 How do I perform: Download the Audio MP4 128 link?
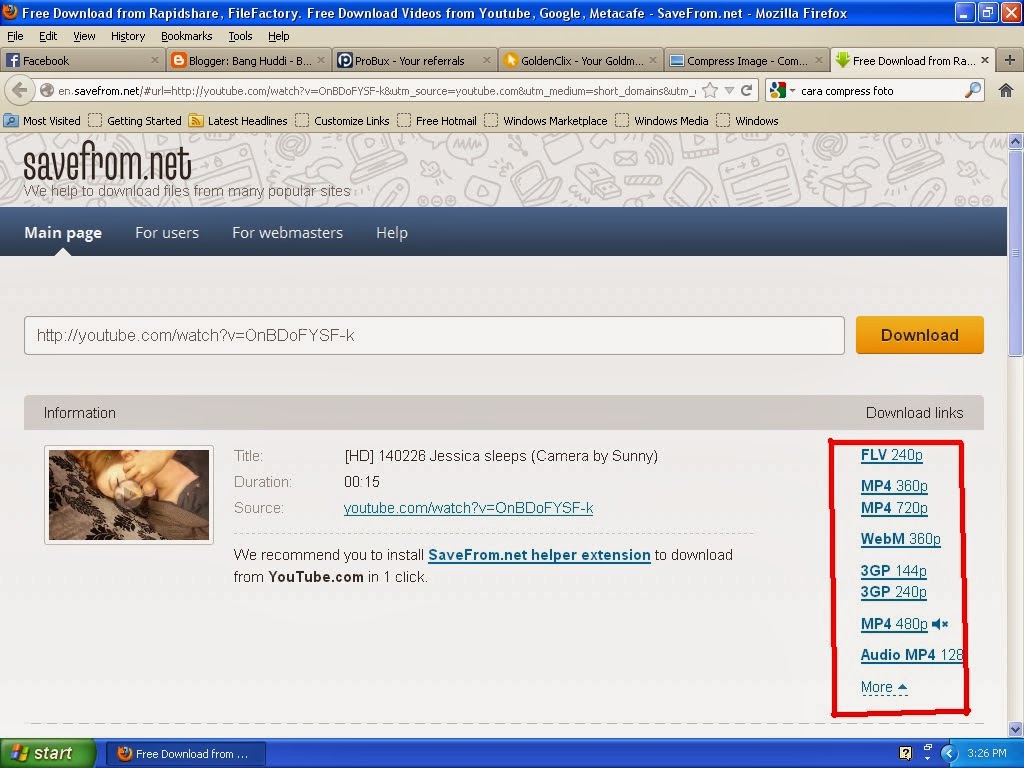pyautogui.click(x=912, y=655)
